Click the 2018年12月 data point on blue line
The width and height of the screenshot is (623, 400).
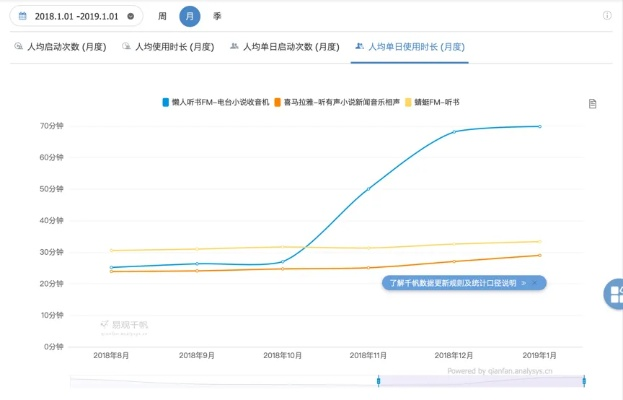click(x=454, y=132)
